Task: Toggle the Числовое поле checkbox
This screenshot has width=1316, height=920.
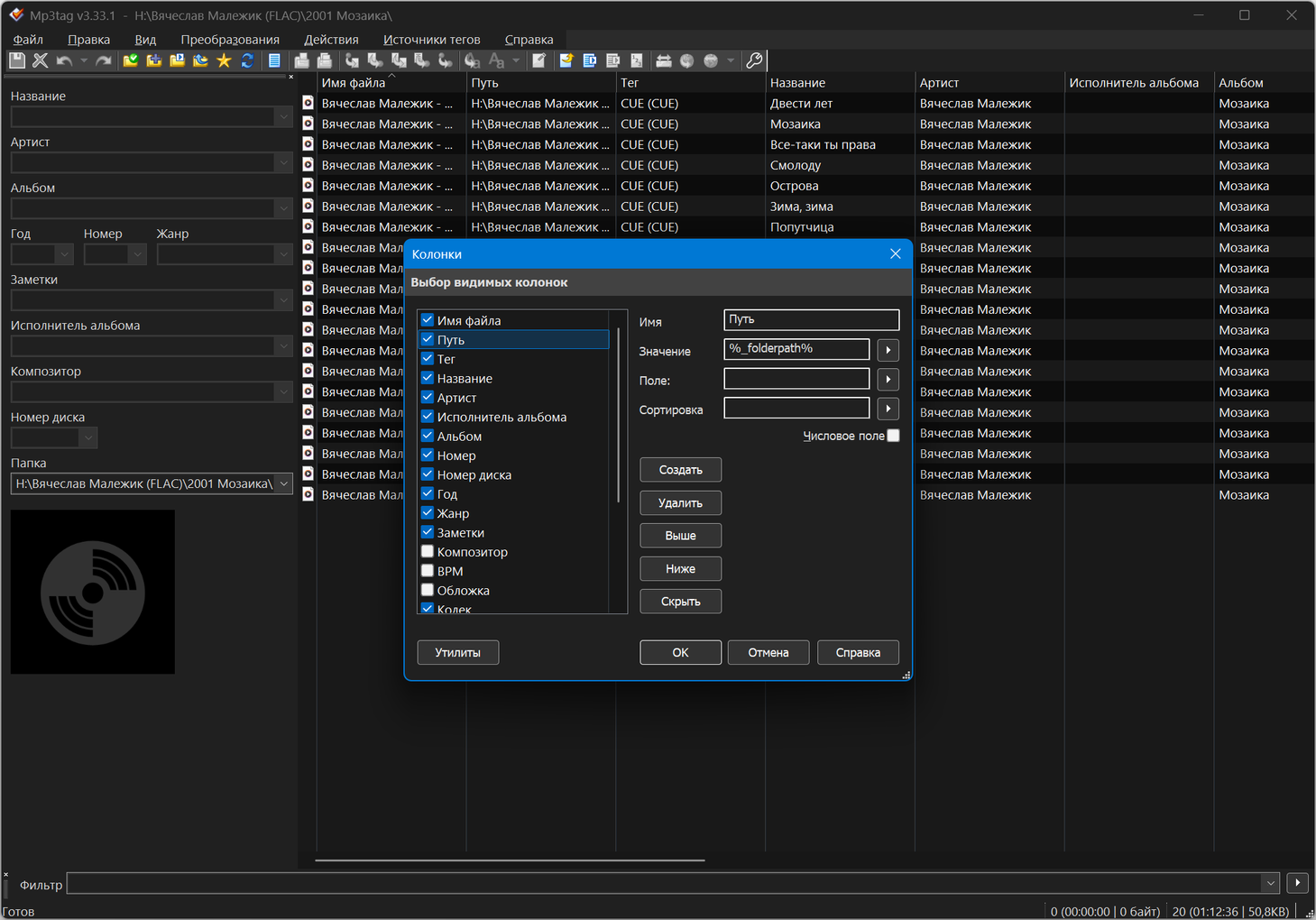Action: [x=893, y=436]
